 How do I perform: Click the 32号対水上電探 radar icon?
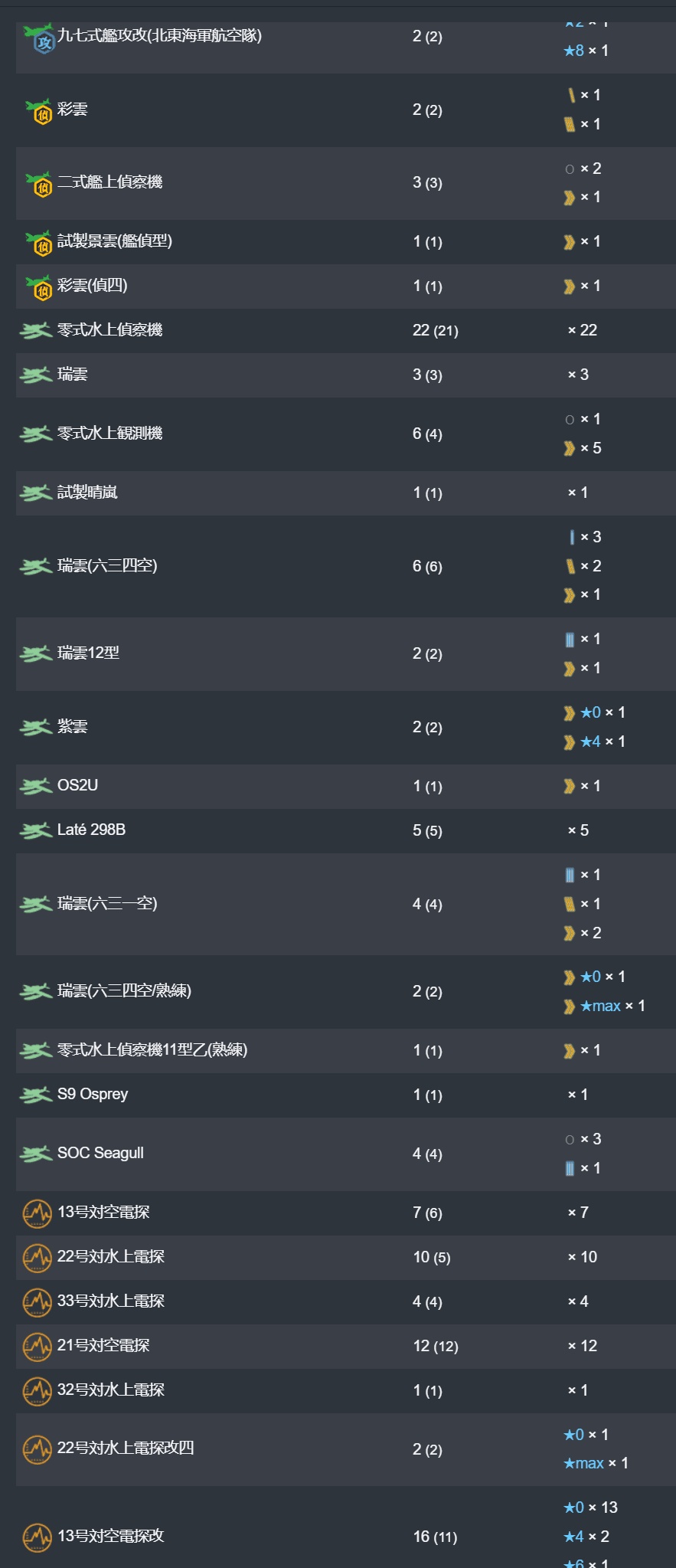37,1390
